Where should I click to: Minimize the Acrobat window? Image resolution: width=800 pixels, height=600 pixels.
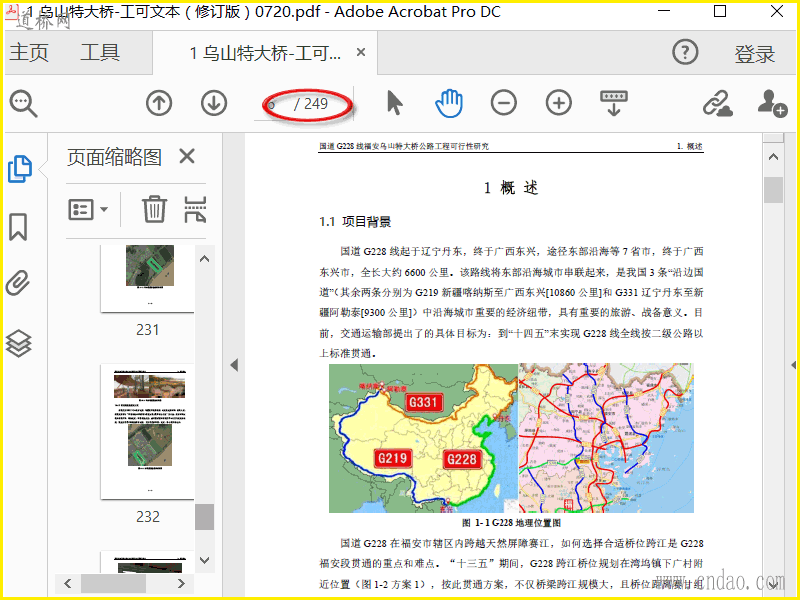tap(664, 11)
